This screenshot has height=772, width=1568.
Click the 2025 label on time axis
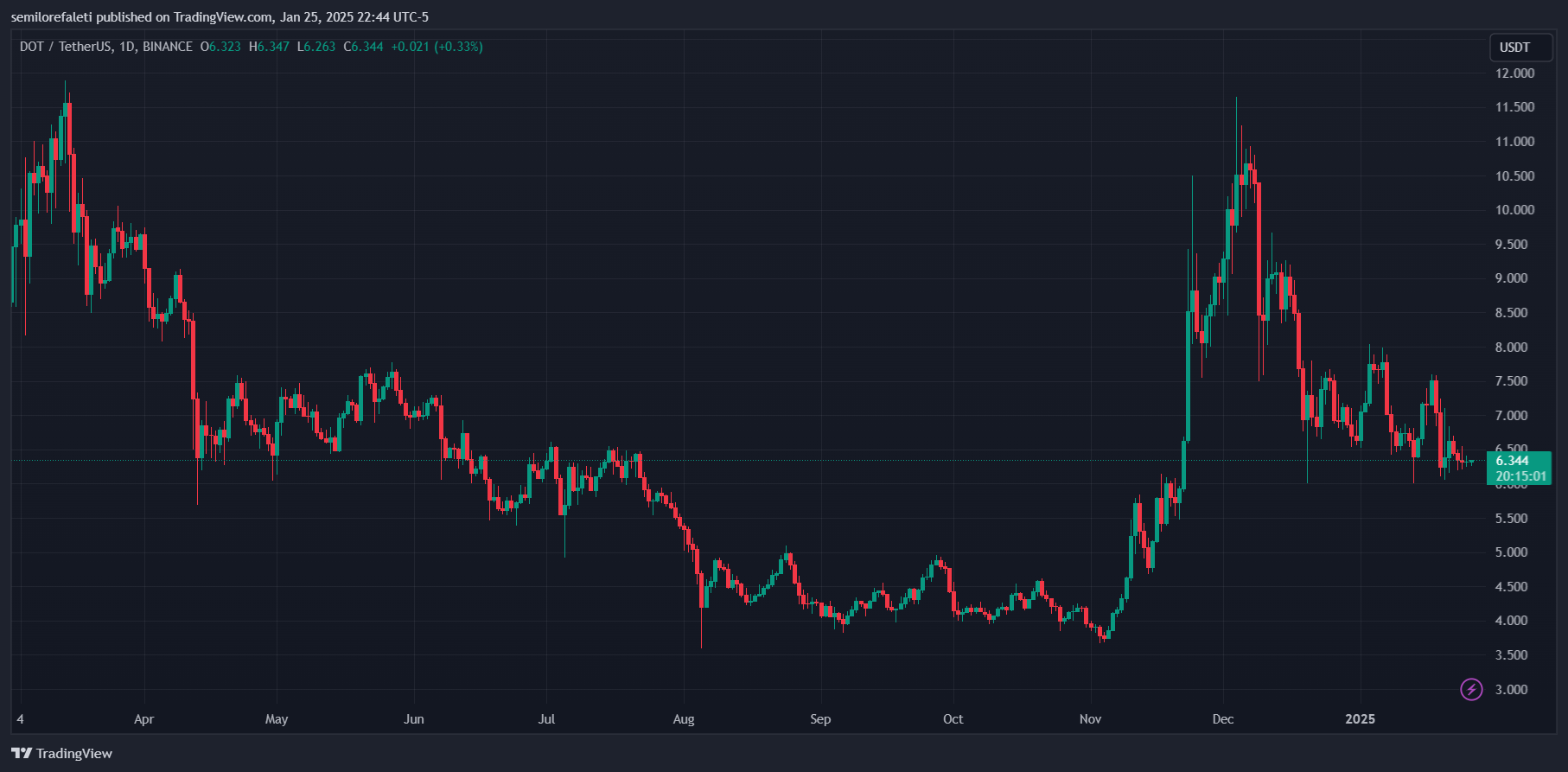(1361, 719)
